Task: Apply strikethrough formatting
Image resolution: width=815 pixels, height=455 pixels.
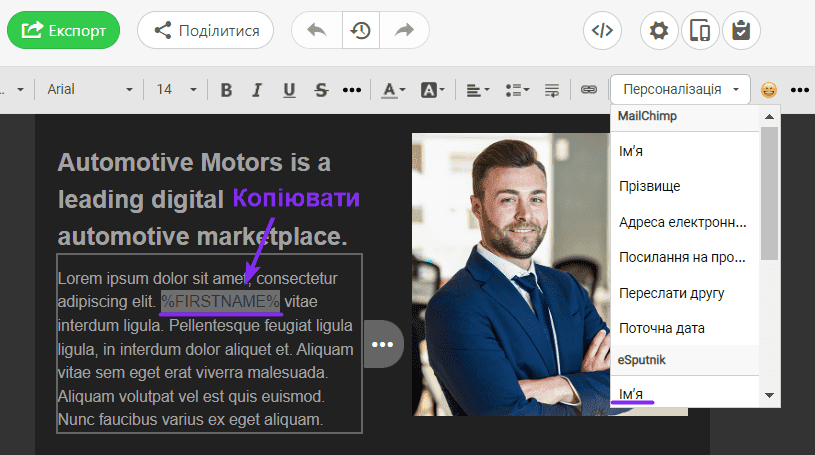Action: point(321,89)
